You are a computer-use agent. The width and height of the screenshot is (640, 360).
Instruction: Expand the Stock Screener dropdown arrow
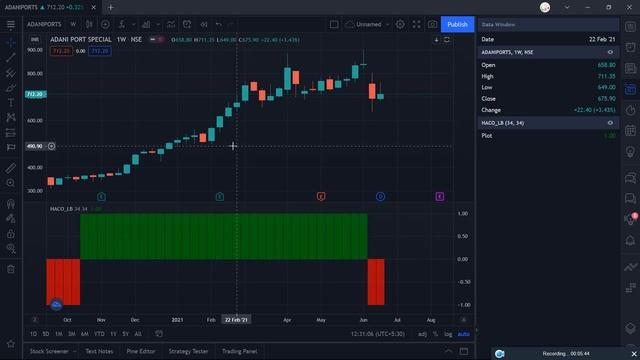click(x=74, y=351)
